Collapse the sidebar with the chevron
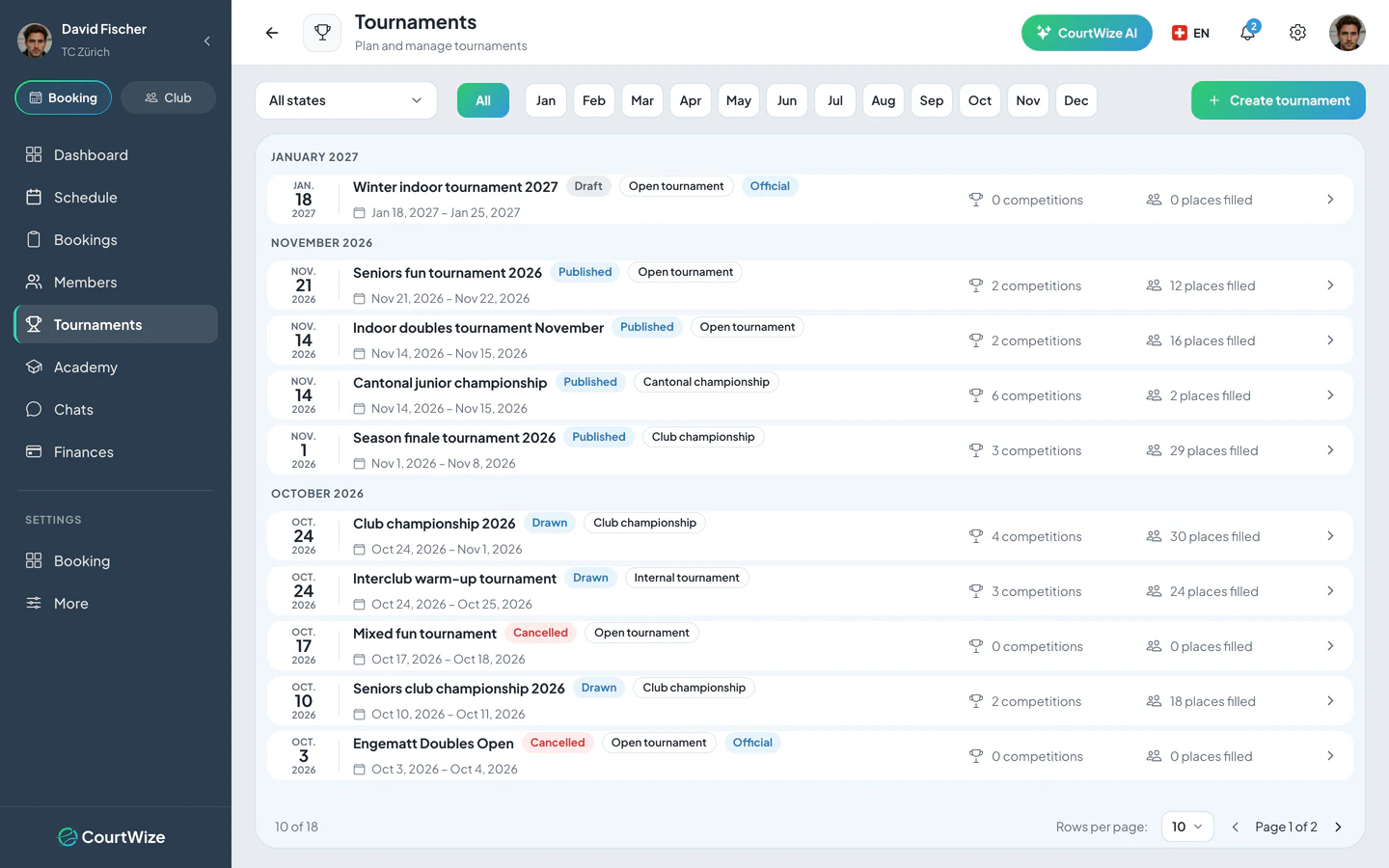 206,41
